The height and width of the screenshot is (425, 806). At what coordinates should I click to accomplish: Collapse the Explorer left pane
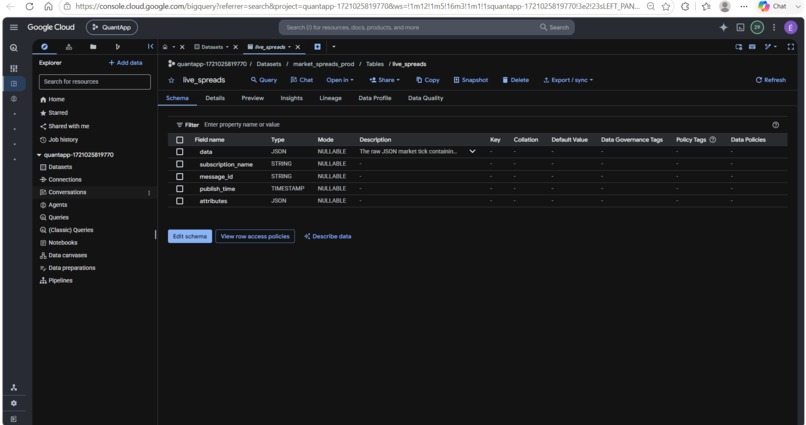(150, 46)
